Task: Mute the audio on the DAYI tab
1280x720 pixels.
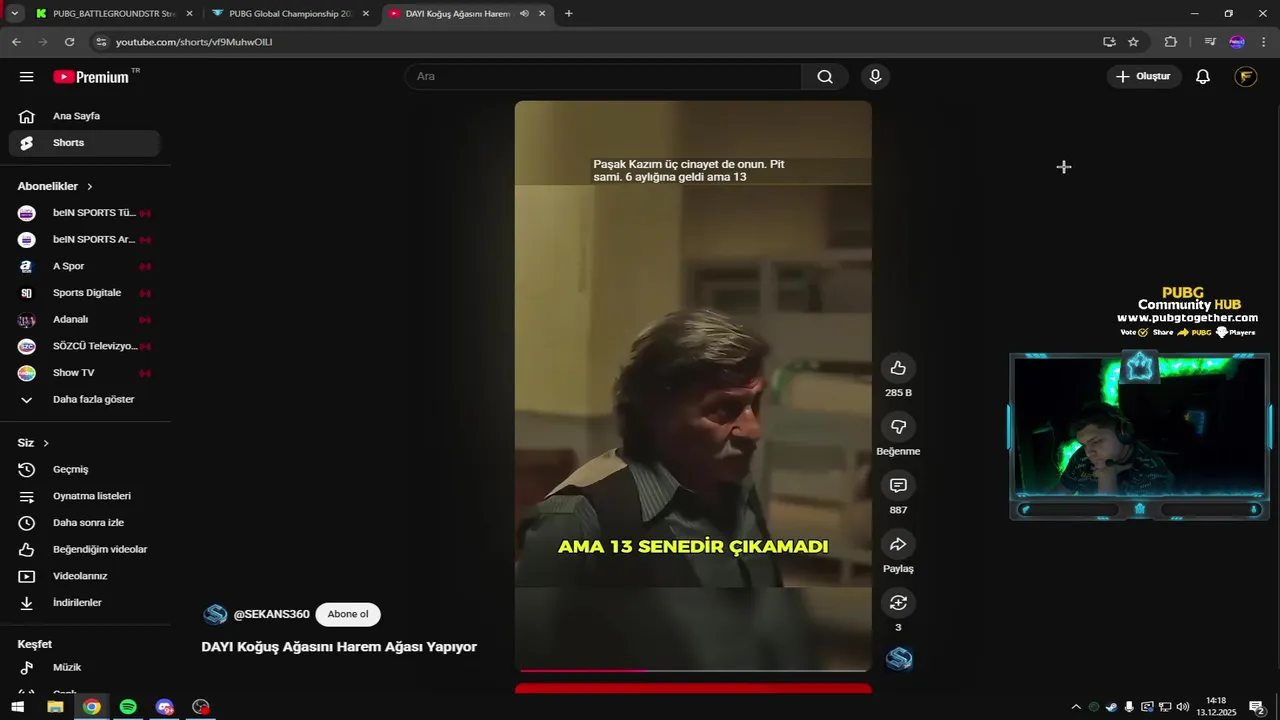Action: tap(525, 14)
